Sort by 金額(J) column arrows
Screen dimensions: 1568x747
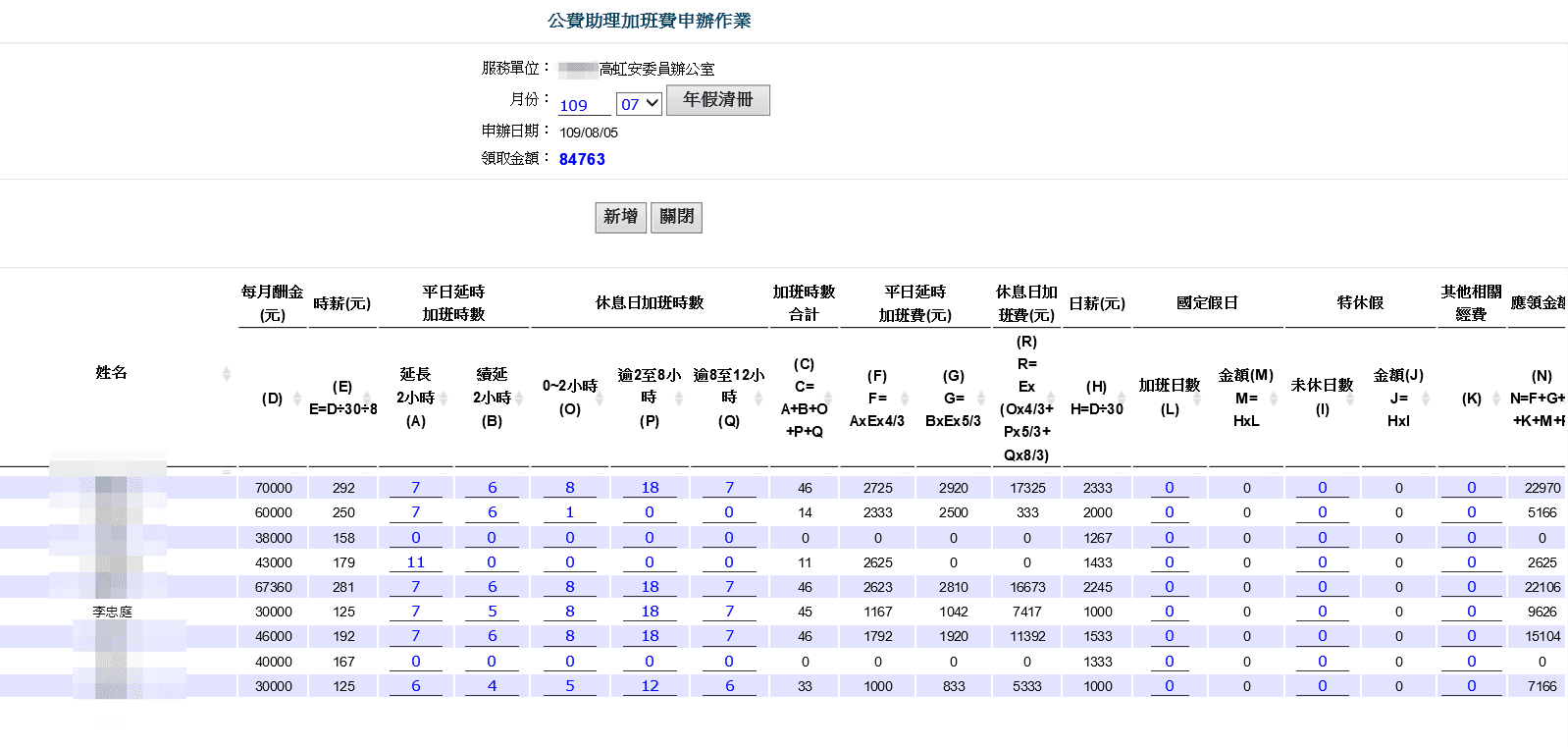(x=1426, y=398)
